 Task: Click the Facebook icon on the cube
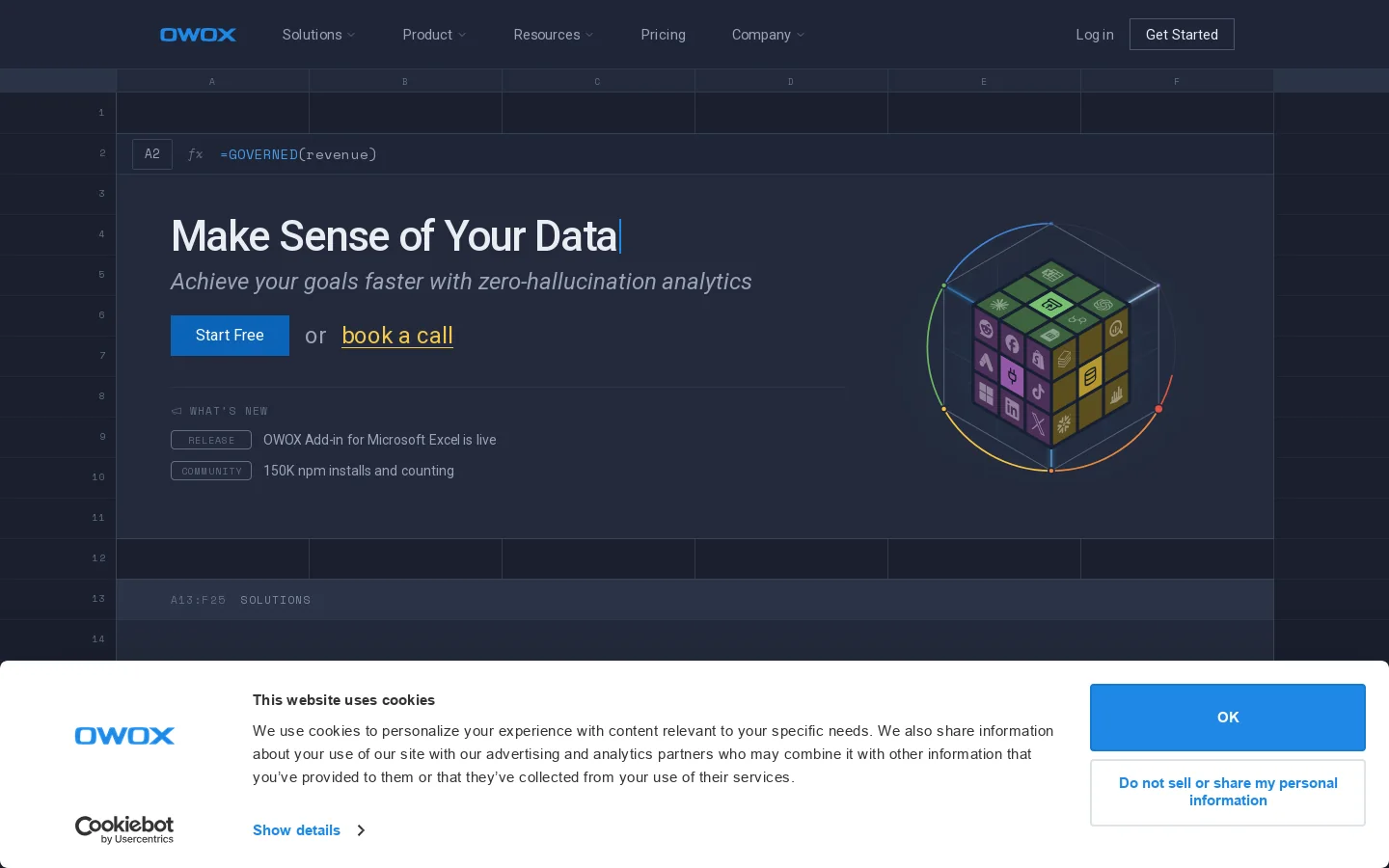click(x=1012, y=343)
